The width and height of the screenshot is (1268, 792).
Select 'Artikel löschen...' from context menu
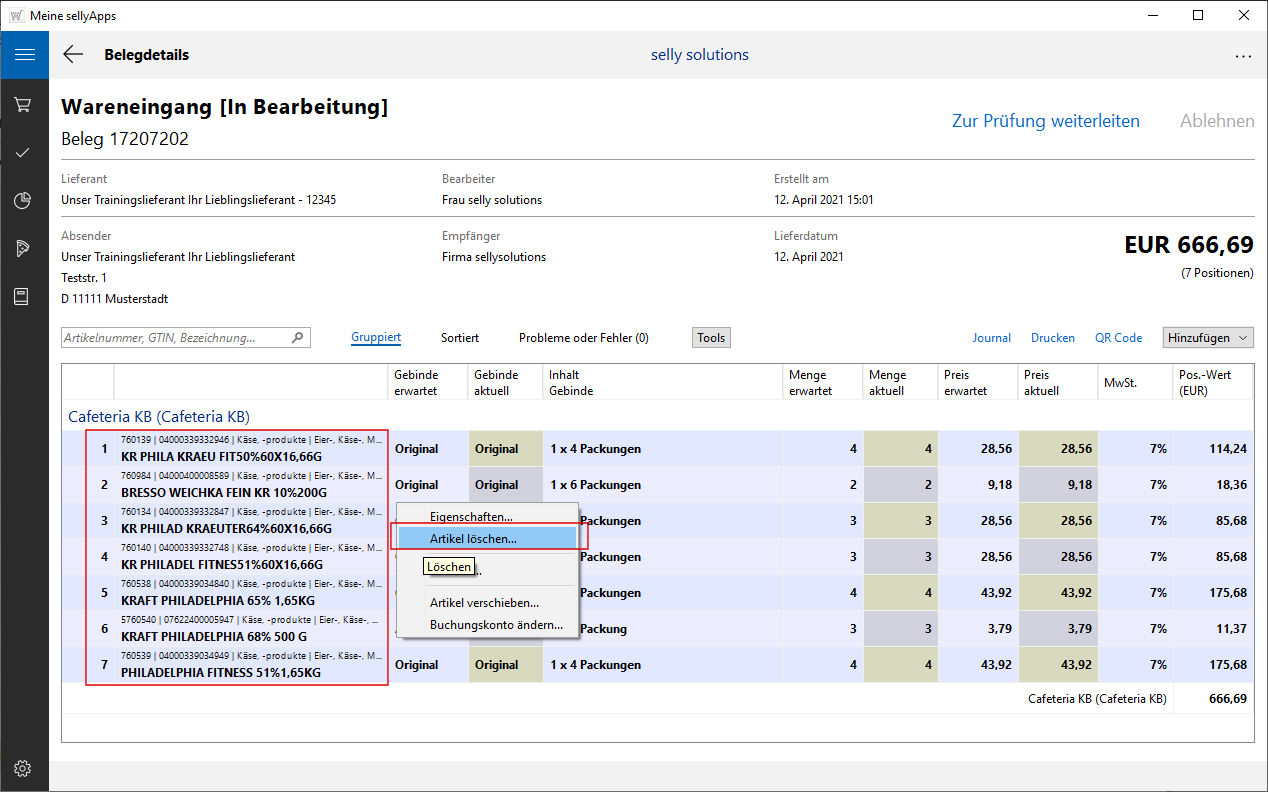pos(473,538)
